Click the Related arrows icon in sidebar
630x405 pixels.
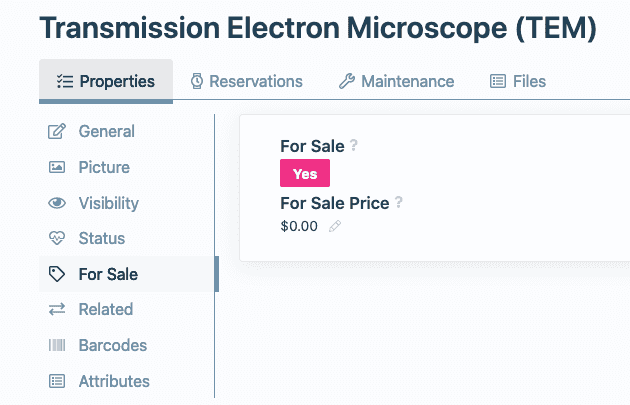57,310
